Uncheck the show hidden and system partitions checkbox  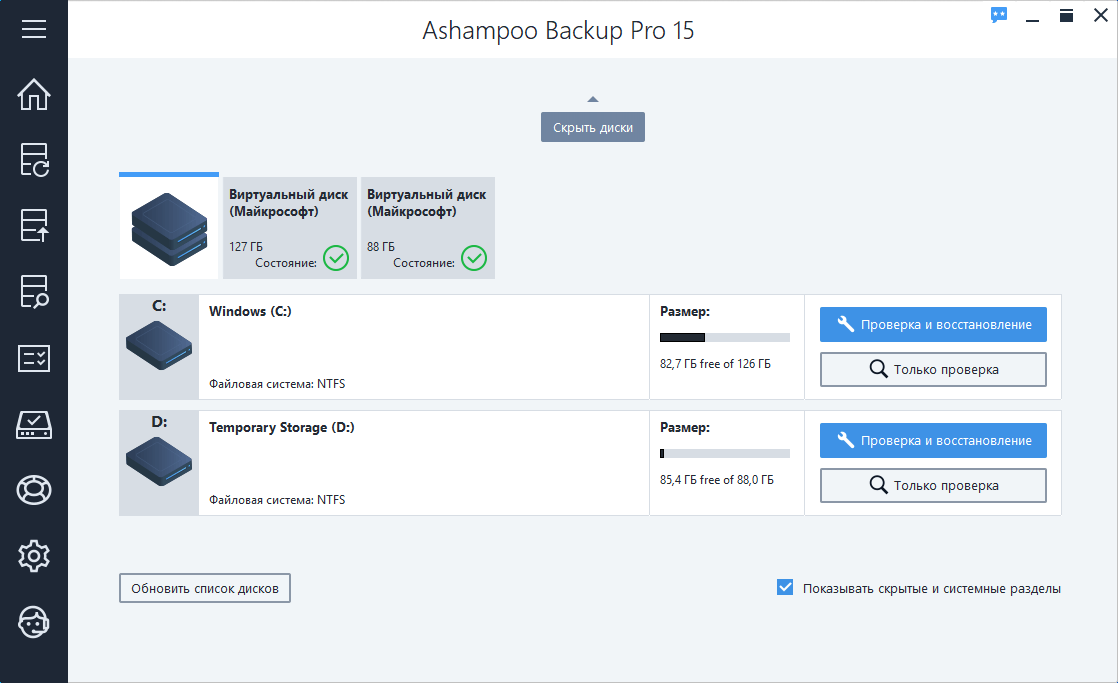click(785, 588)
